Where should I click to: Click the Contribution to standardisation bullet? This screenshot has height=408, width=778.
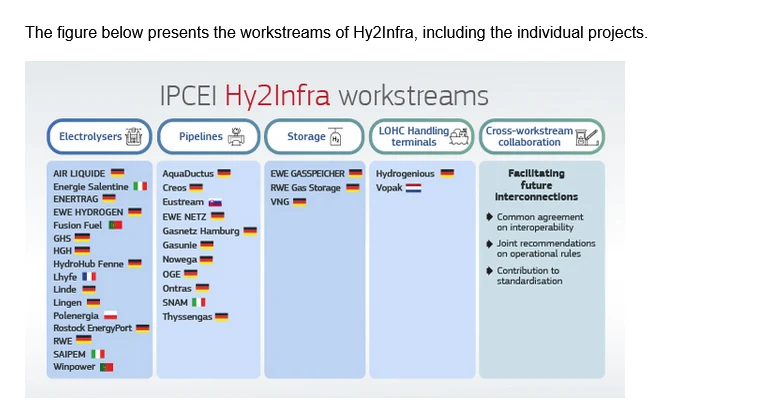click(529, 276)
